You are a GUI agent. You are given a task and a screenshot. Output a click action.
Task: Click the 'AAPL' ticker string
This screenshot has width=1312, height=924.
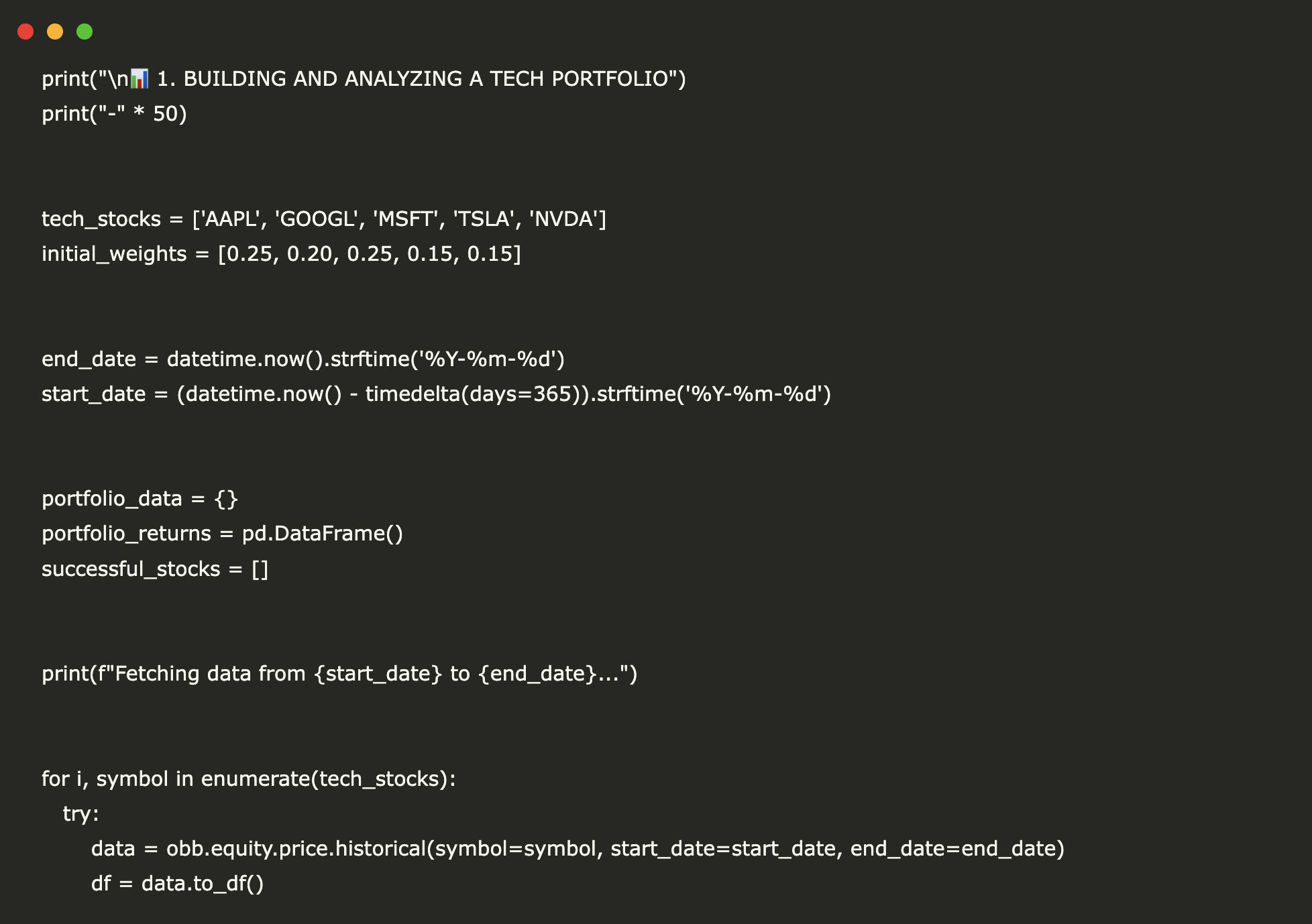(x=231, y=219)
